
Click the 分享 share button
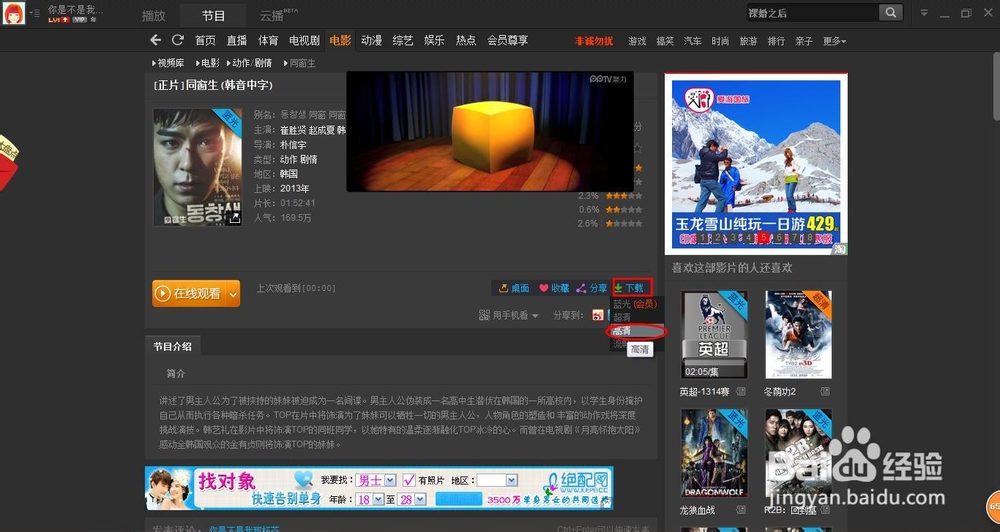point(591,288)
